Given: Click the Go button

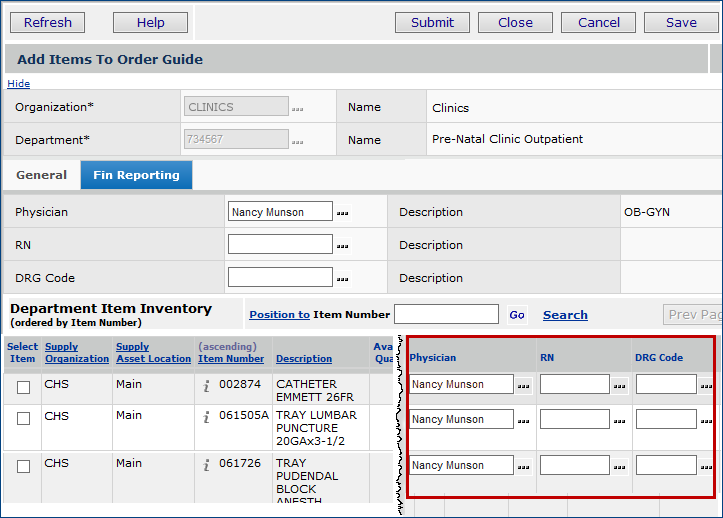Looking at the screenshot, I should pyautogui.click(x=517, y=315).
